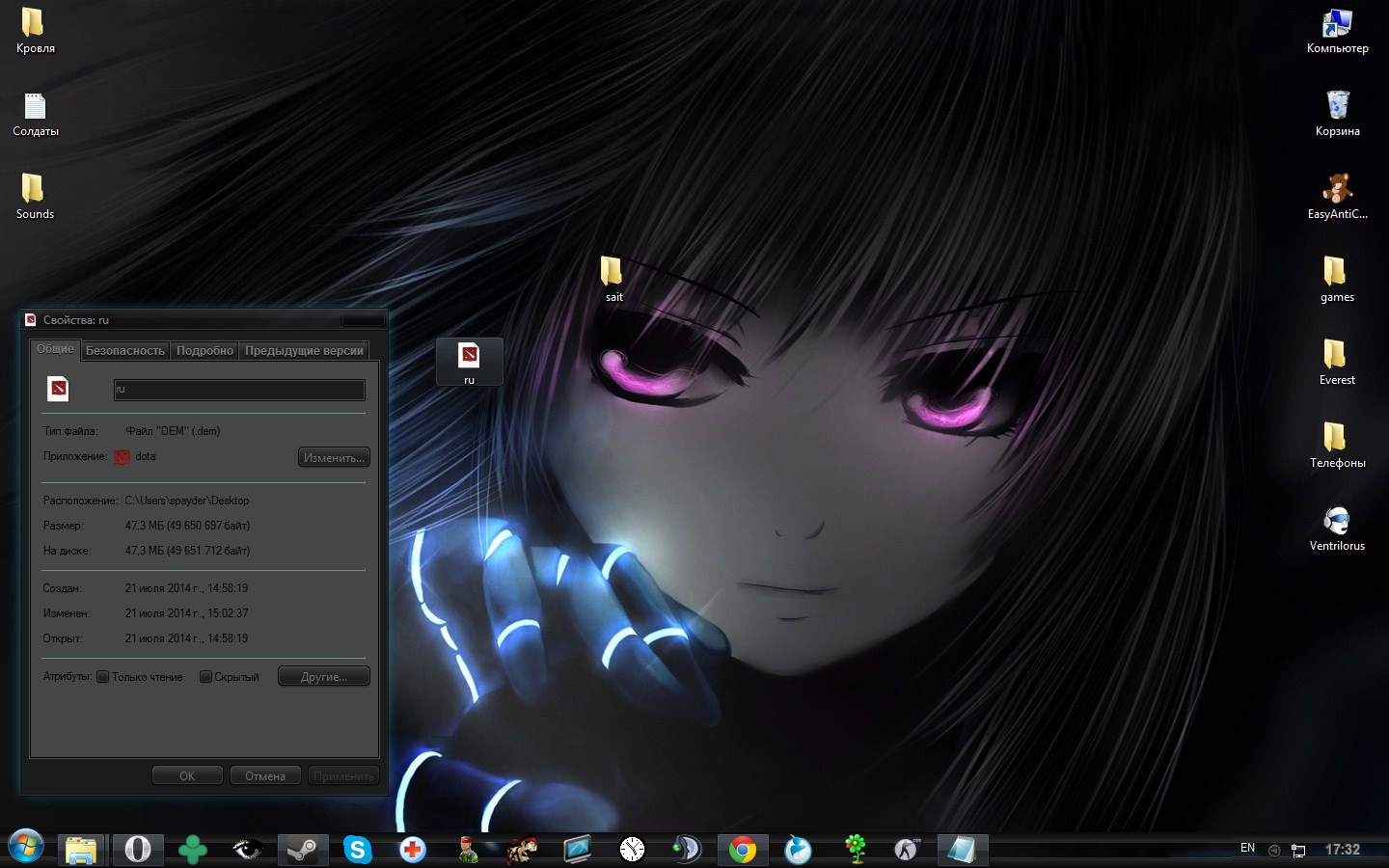Open Windows Explorer from the taskbar
The image size is (1389, 868).
coord(81,850)
